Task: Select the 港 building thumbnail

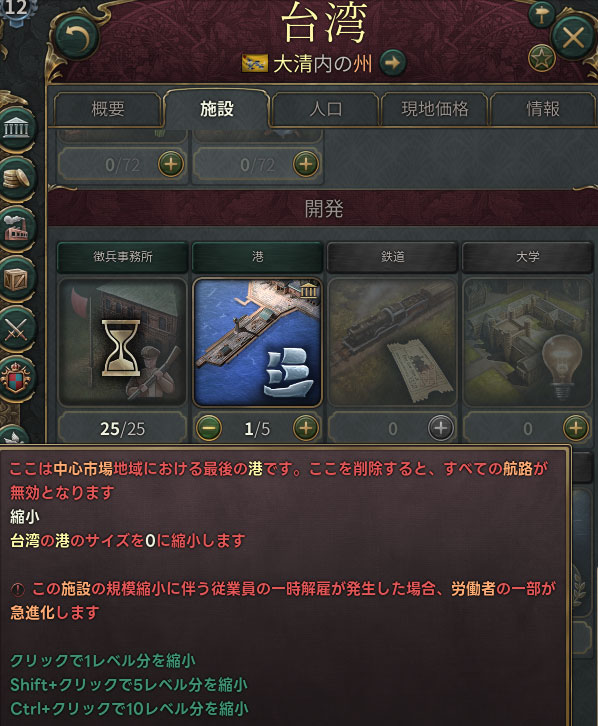Action: click(x=257, y=343)
